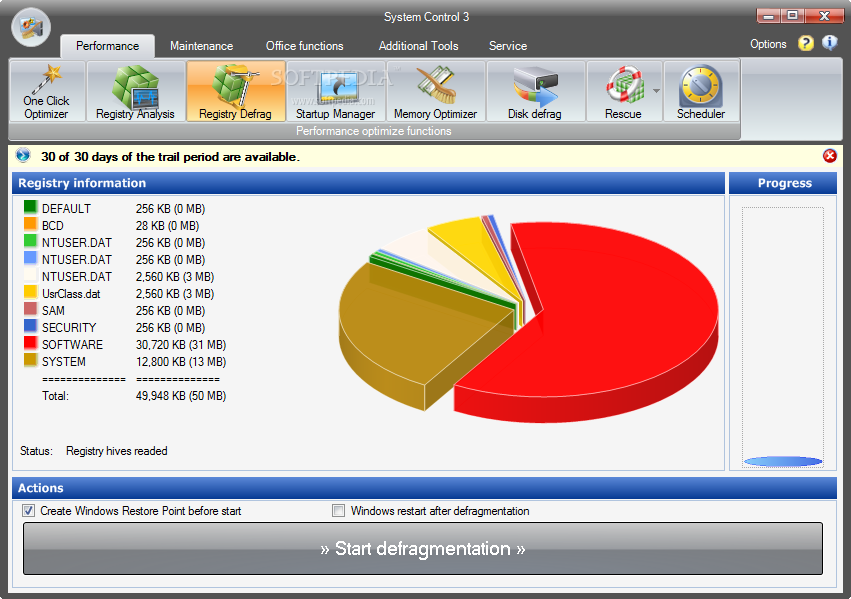This screenshot has height=599, width=851.
Task: Expand the Rescue dropdown arrow
Action: (x=656, y=91)
